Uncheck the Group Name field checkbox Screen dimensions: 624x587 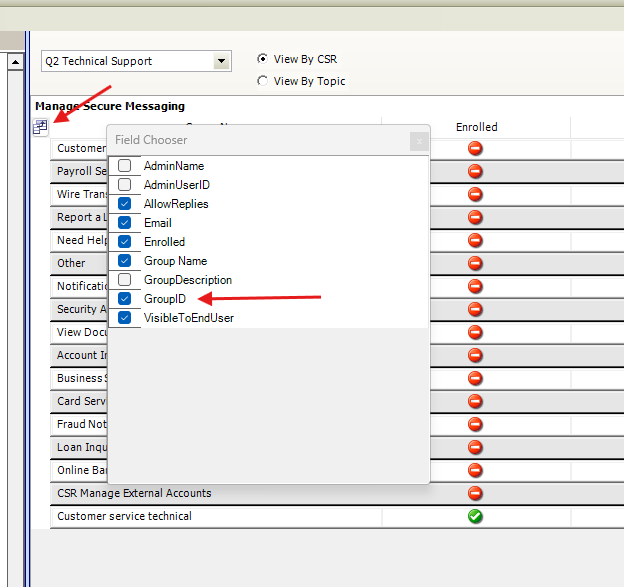pos(125,261)
